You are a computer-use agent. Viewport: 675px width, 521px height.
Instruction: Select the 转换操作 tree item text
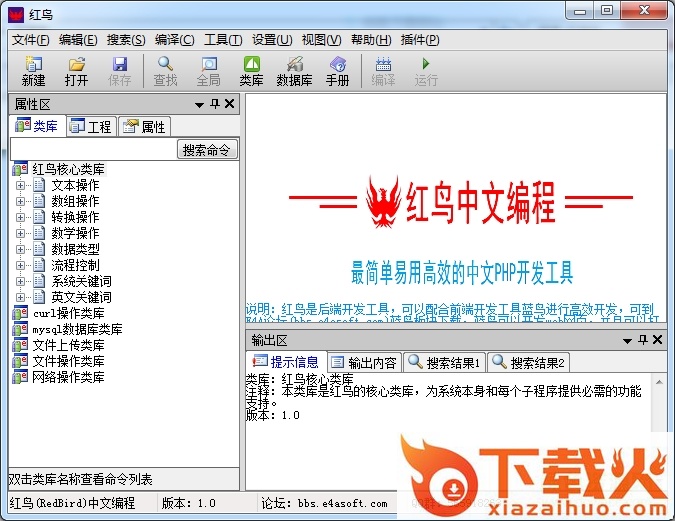pos(75,217)
